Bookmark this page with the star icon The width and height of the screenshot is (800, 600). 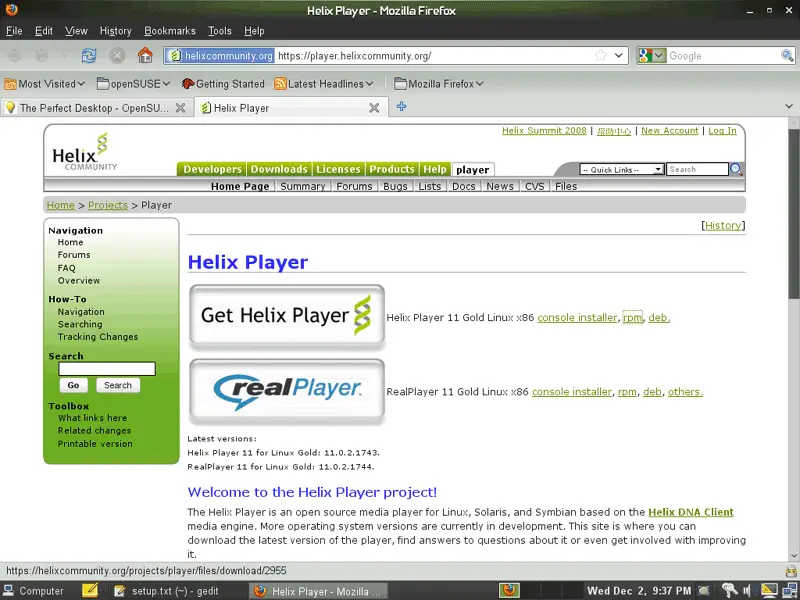[601, 56]
